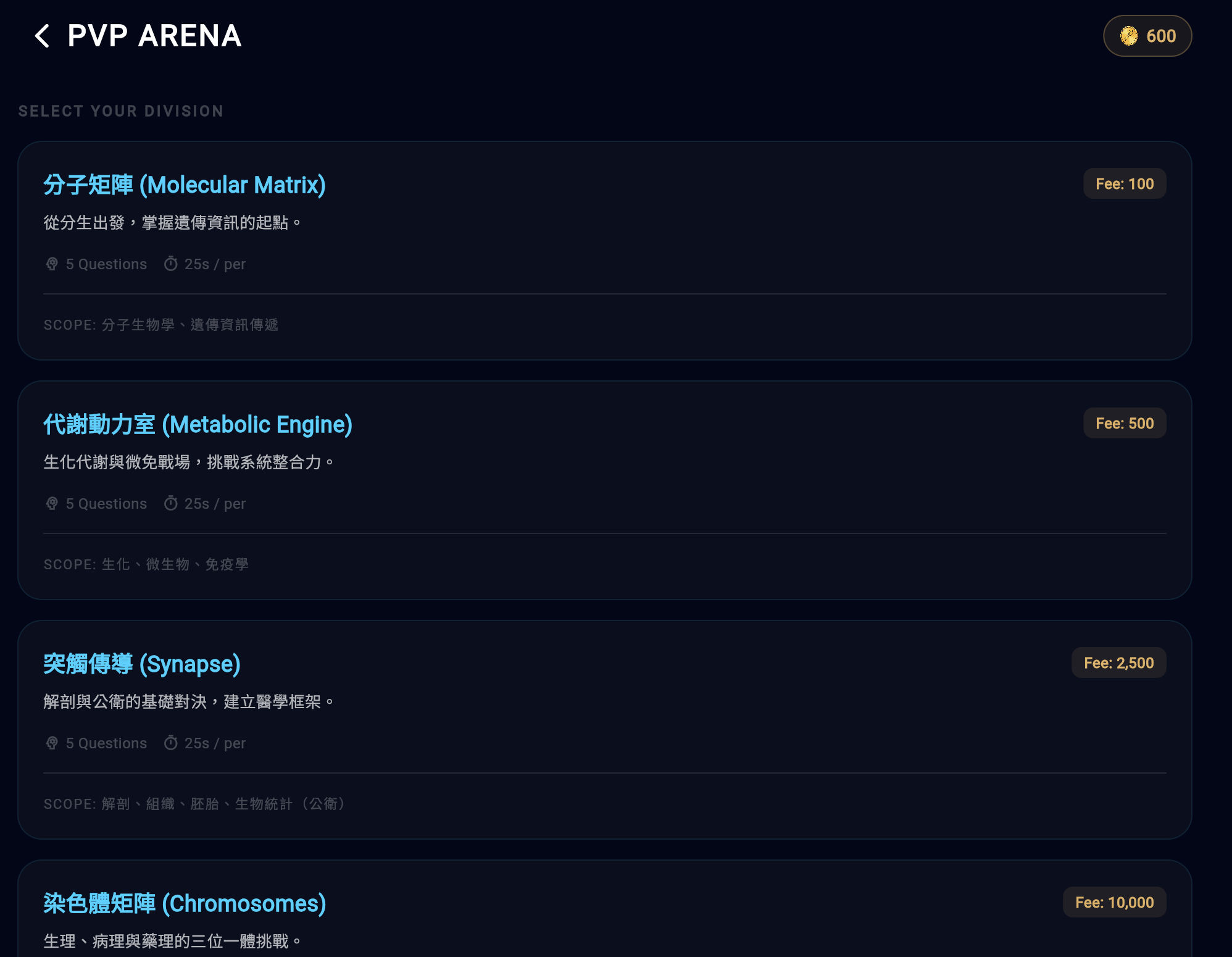Click the Synapse stopwatch icon
This screenshot has height=957, width=1232.
pos(171,743)
